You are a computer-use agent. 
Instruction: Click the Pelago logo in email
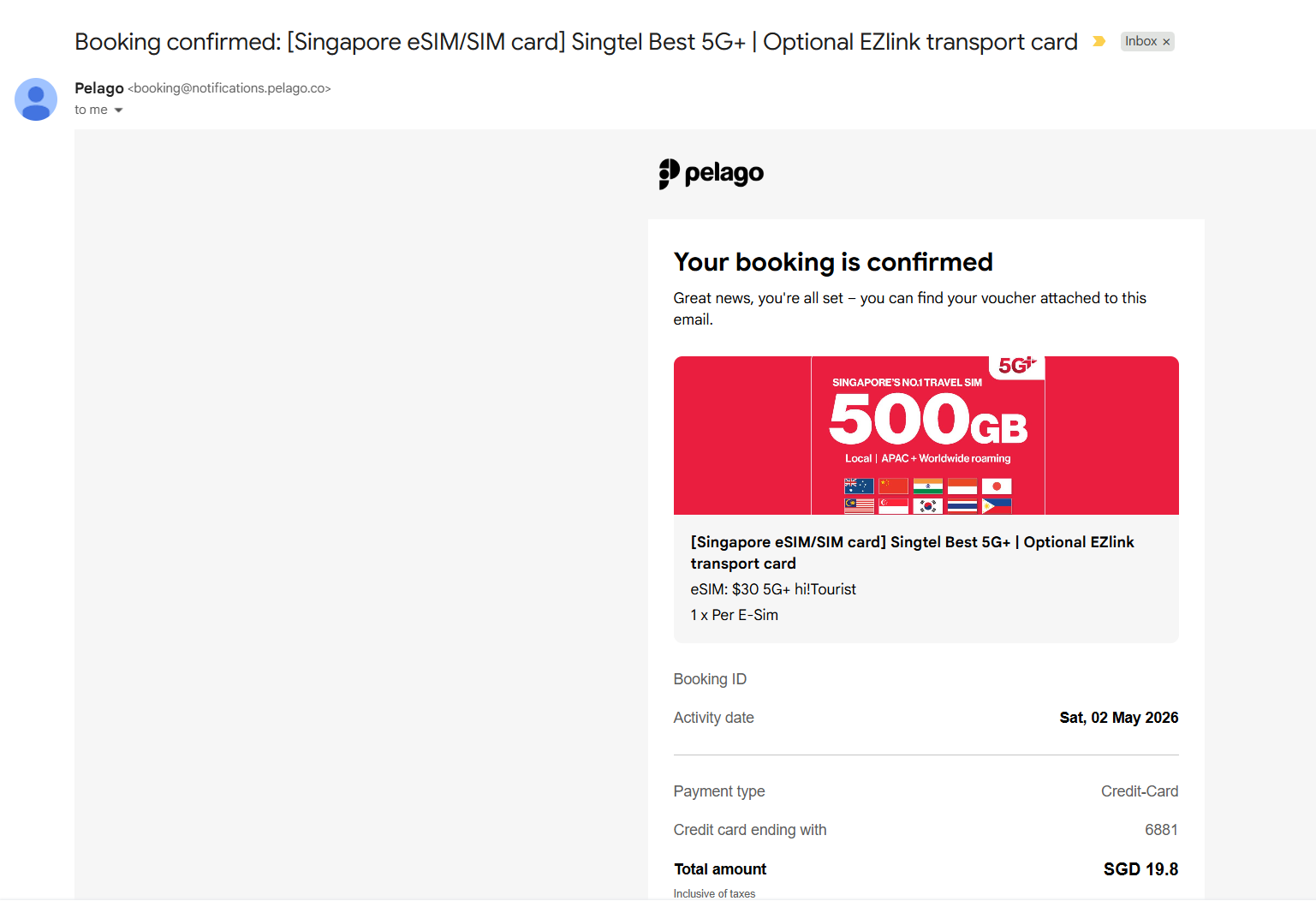click(x=712, y=173)
